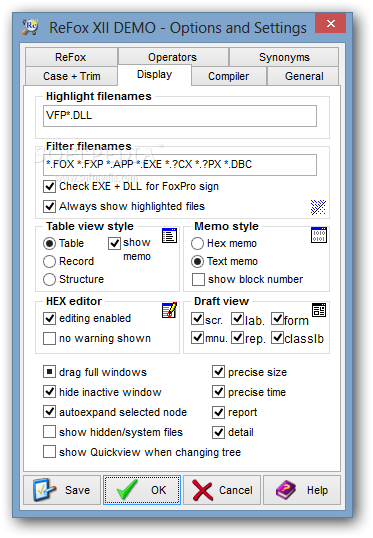
Task: Toggle Draft view mnu. checkbox
Action: (x=198, y=338)
